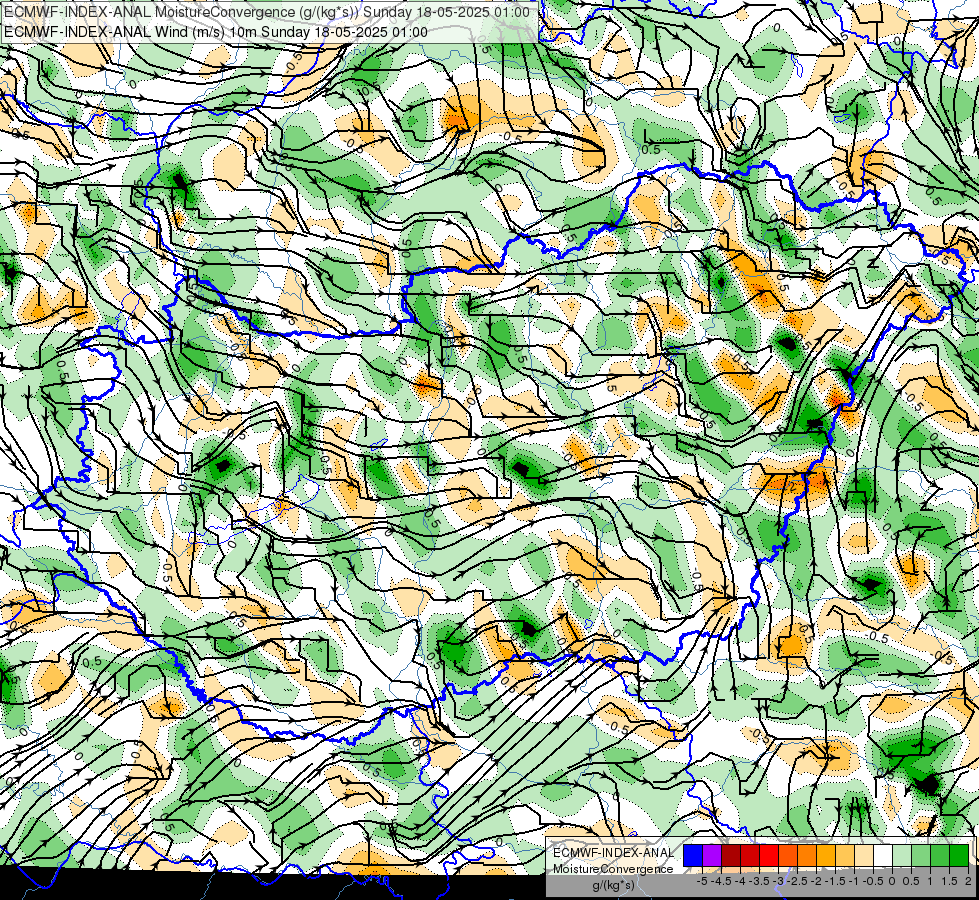Click the -5 tick label in legend

pyautogui.click(x=702, y=881)
